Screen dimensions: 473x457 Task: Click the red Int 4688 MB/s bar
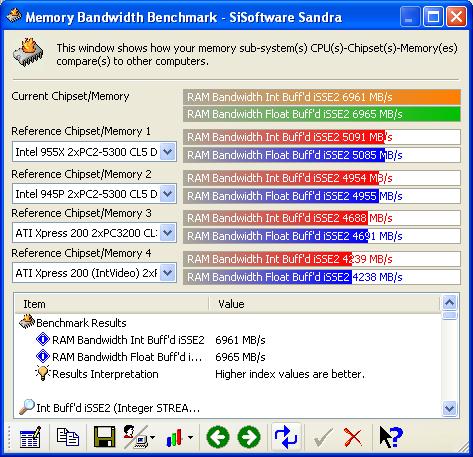click(x=322, y=218)
